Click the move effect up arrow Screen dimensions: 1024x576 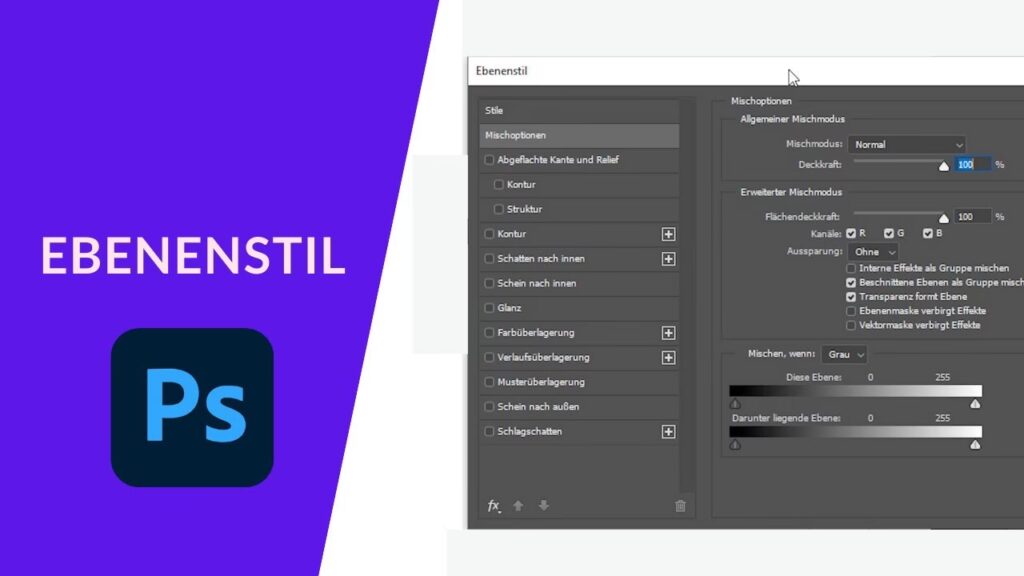(x=518, y=506)
